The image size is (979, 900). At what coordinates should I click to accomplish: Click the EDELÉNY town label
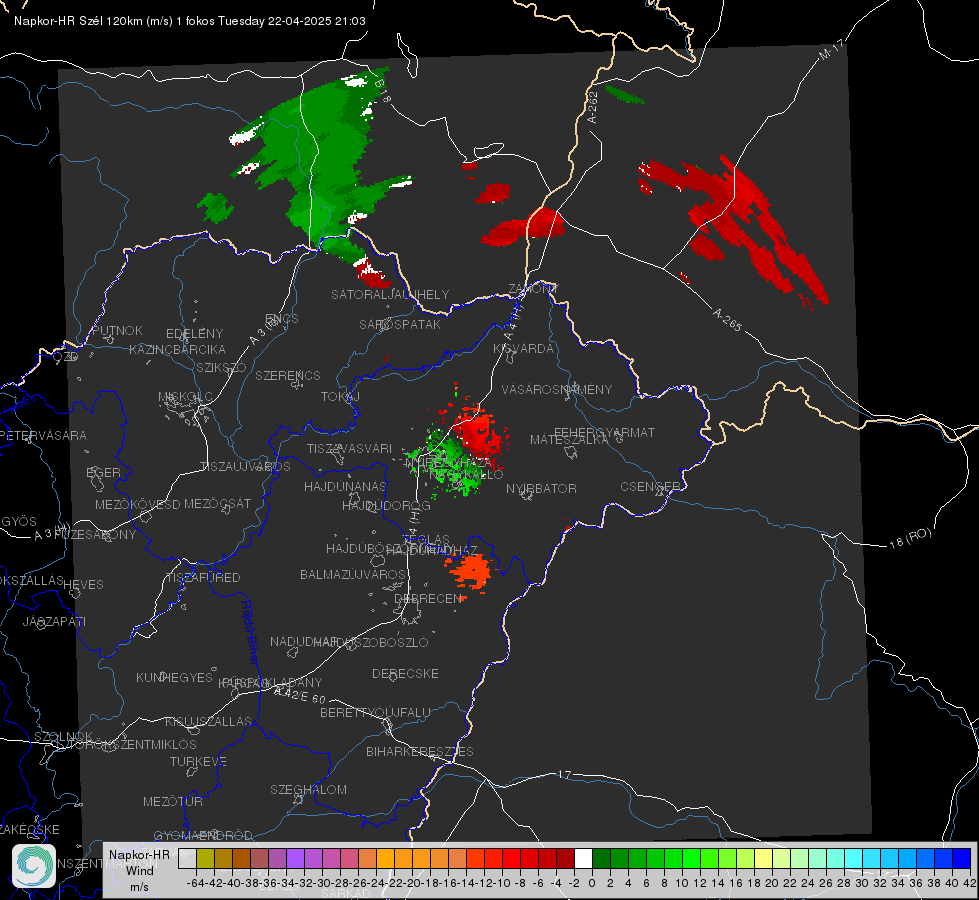(x=194, y=334)
